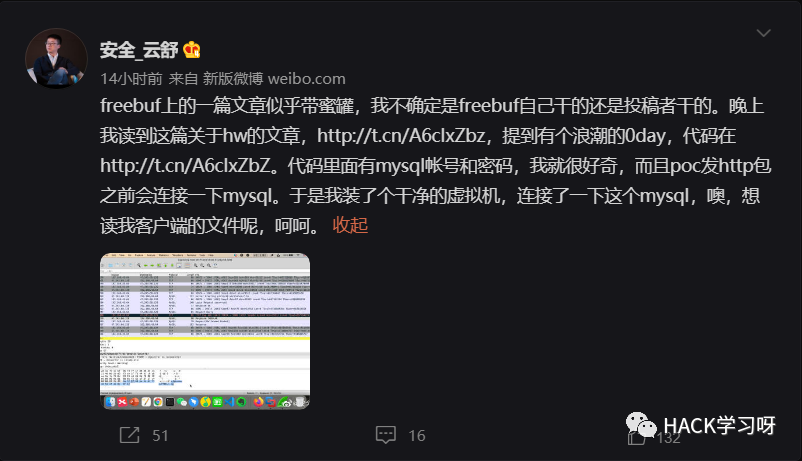802x461 pixels.
Task: Click the HACK学习呀 watermark text
Action: (720, 425)
